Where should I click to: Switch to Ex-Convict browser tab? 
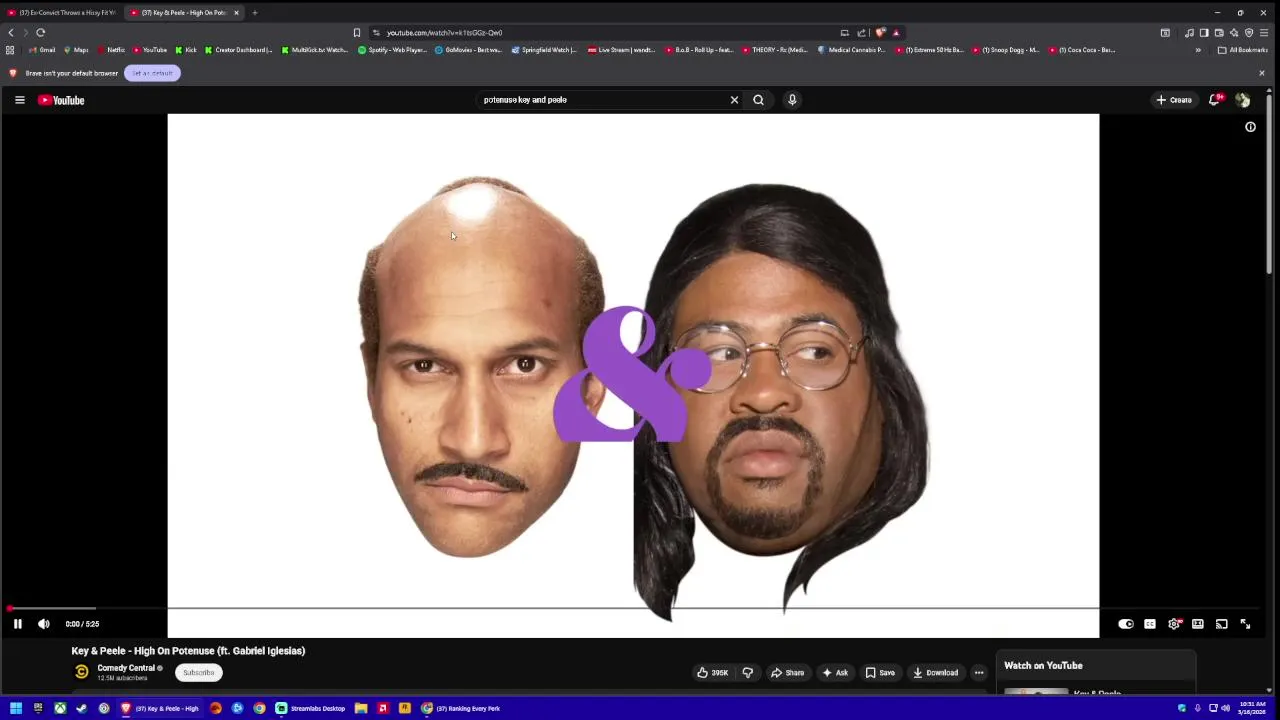click(x=62, y=13)
